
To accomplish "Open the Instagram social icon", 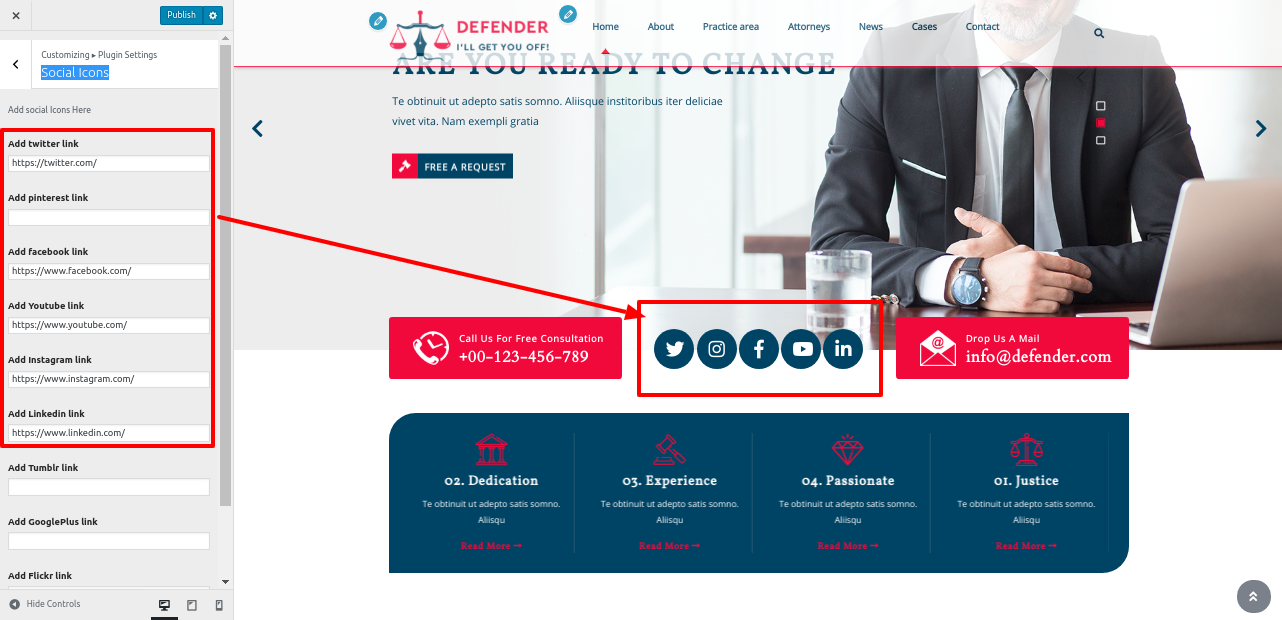I will tap(717, 349).
